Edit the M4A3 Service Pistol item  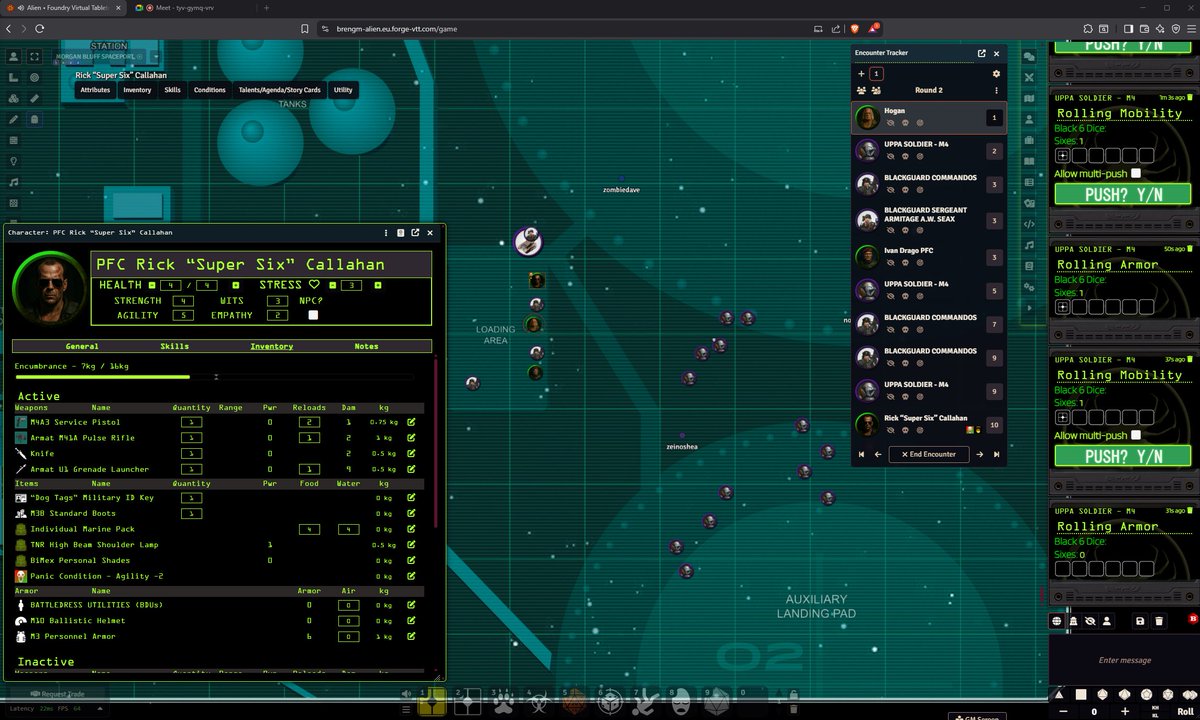(411, 422)
